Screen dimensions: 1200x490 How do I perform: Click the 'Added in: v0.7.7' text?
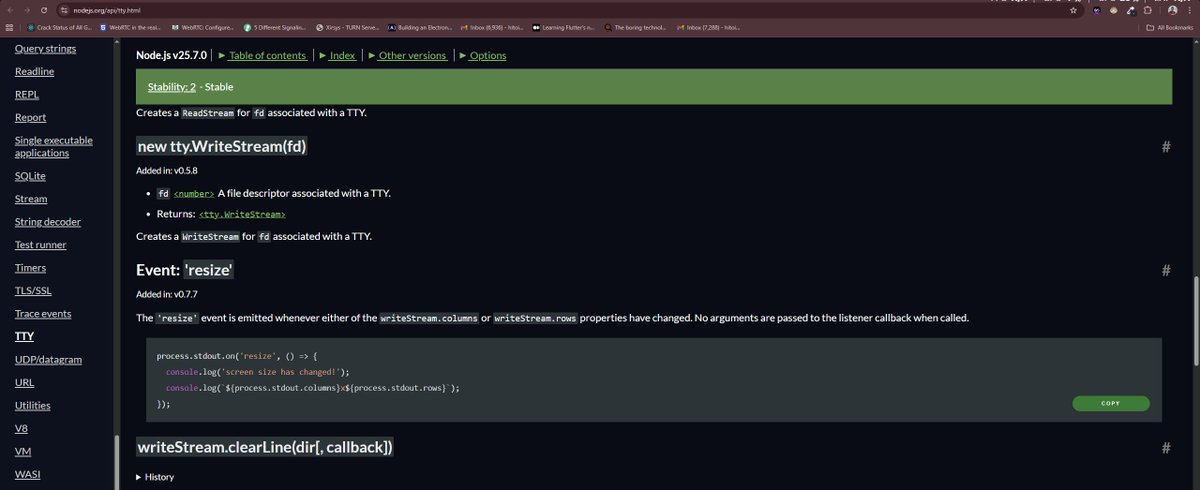click(x=167, y=294)
